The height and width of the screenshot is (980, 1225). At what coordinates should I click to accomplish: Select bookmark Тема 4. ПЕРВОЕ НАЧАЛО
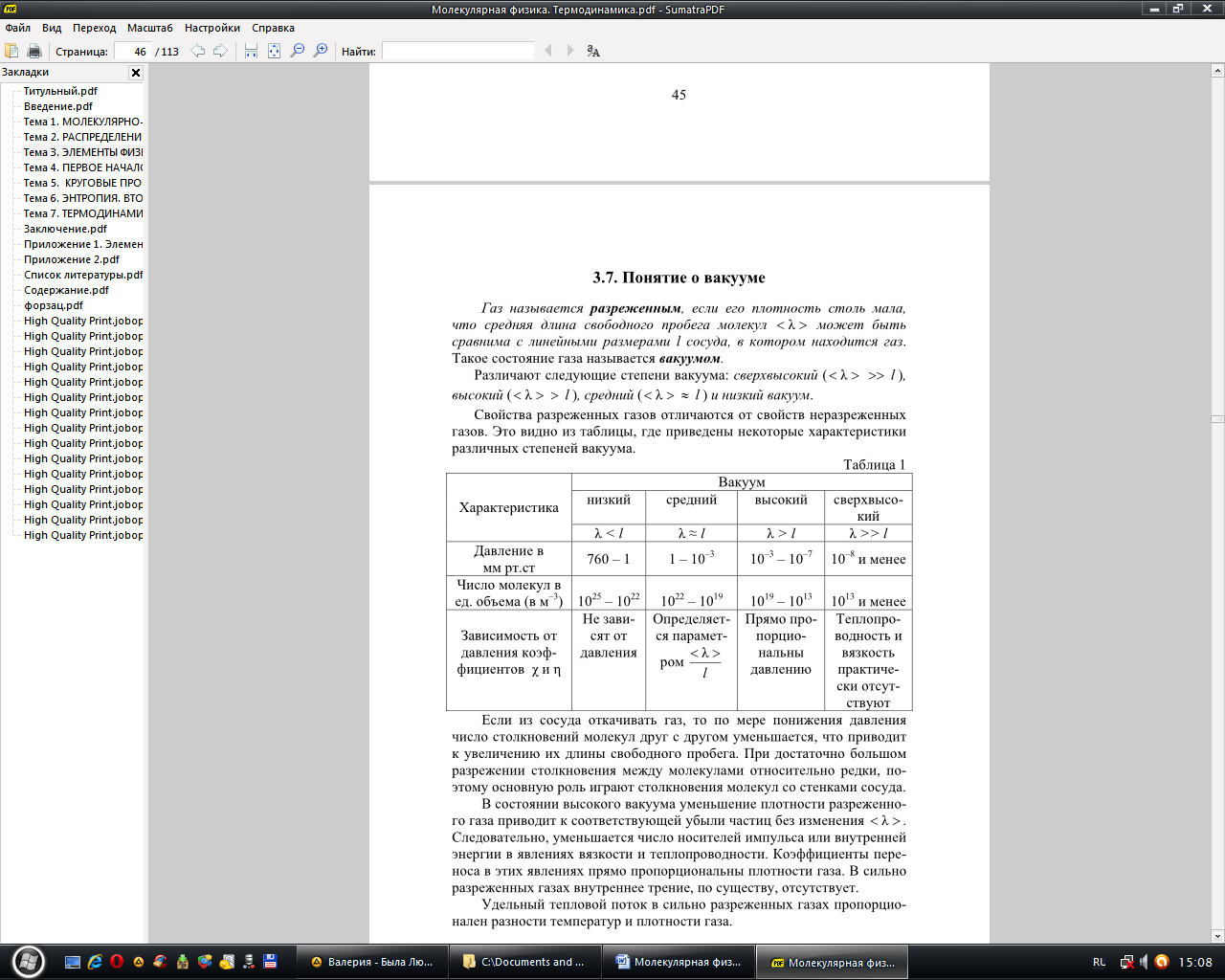[x=83, y=167]
